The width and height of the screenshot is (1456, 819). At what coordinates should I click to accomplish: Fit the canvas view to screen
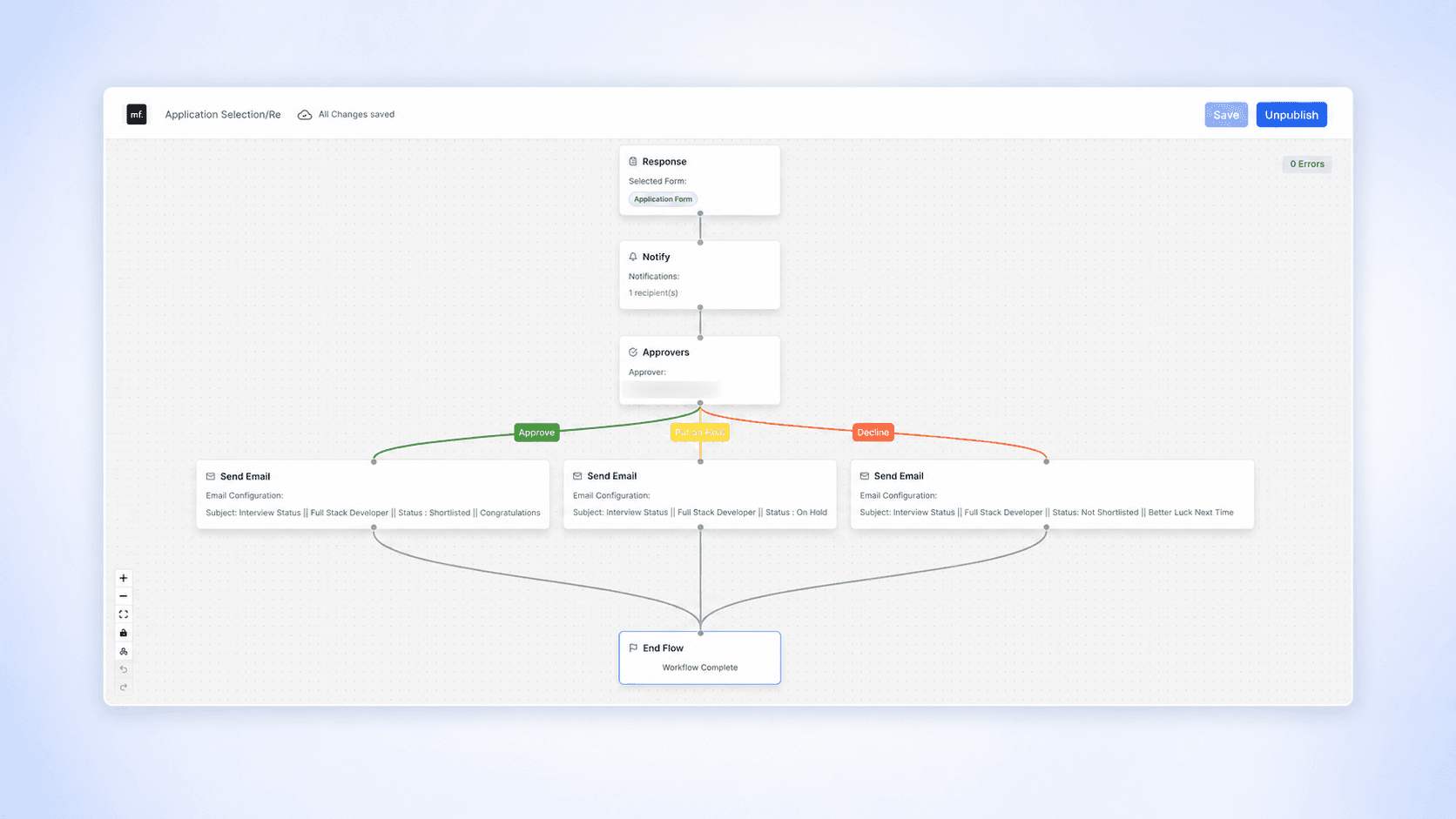(x=124, y=614)
